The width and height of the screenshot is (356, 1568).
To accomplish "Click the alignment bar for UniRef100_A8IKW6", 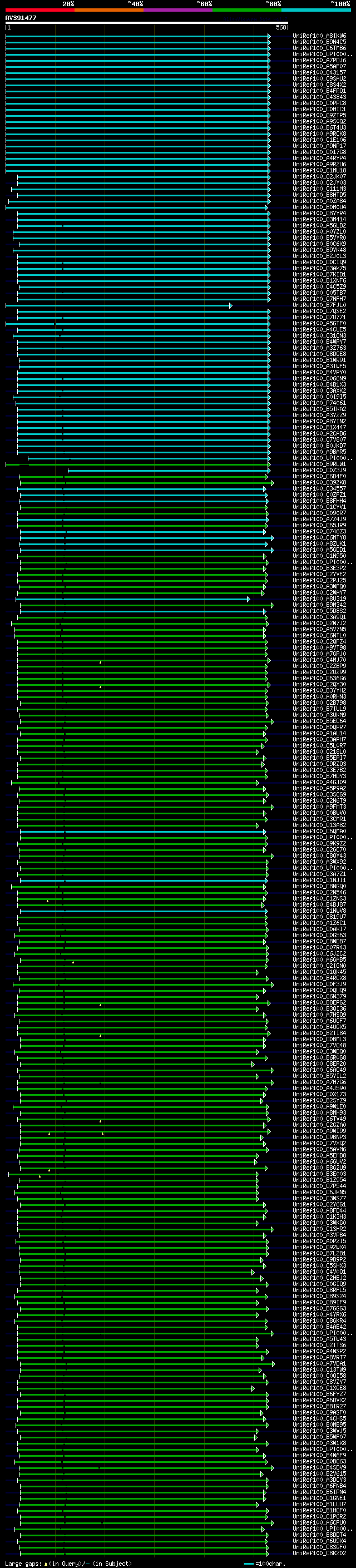I will 137,36.
